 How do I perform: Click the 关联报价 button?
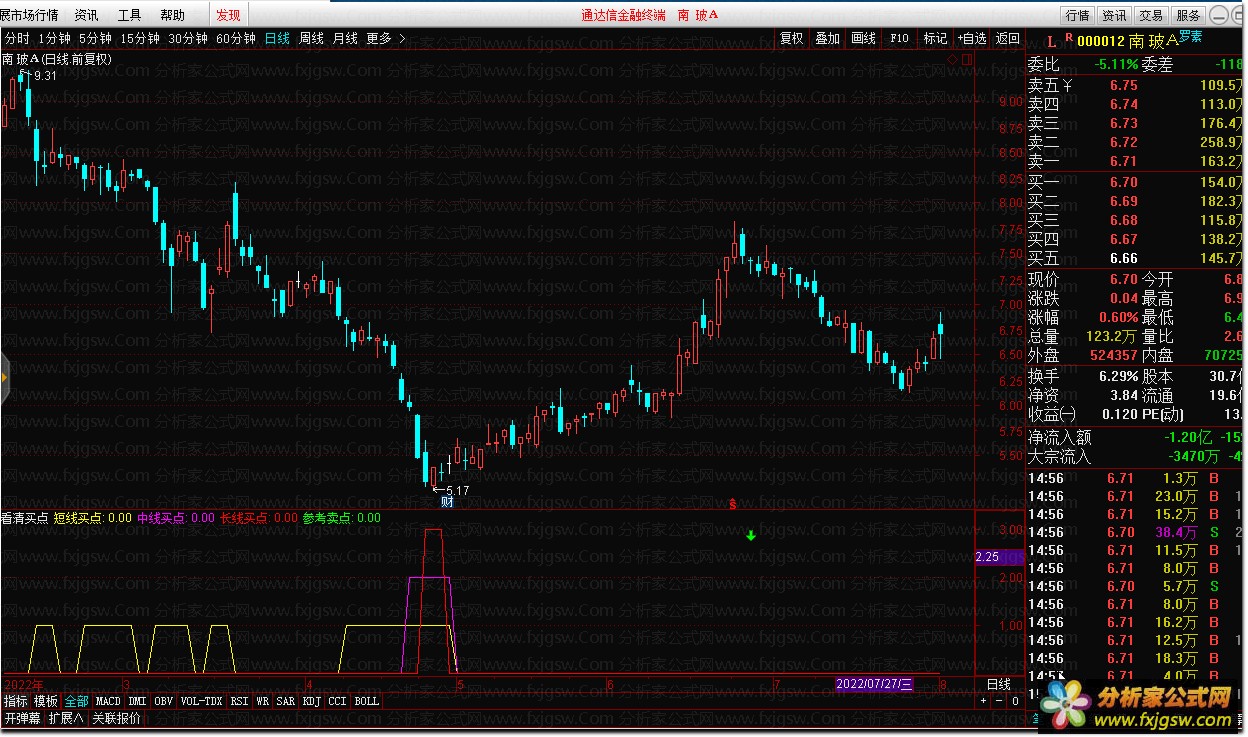pyautogui.click(x=117, y=718)
